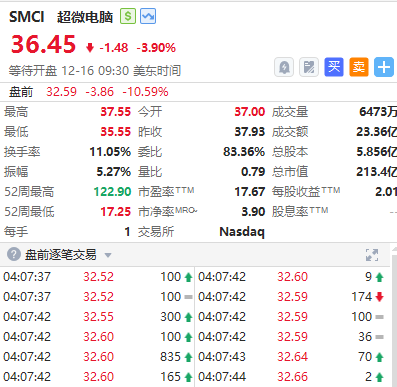Screen dimensions: 397x387
Task: Select the 32.59 trade with volume 36
Action: coord(291,336)
